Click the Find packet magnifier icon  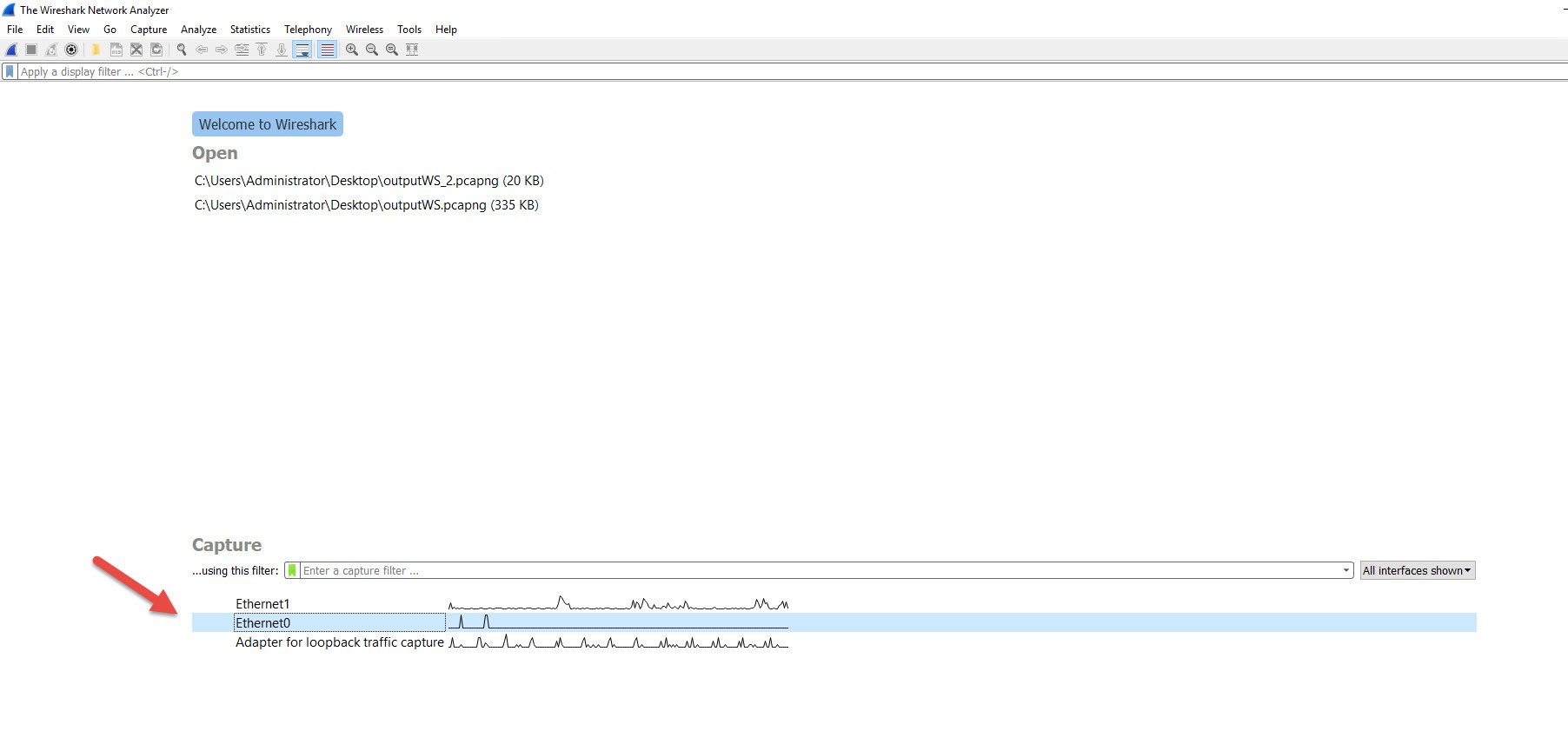pyautogui.click(x=182, y=50)
